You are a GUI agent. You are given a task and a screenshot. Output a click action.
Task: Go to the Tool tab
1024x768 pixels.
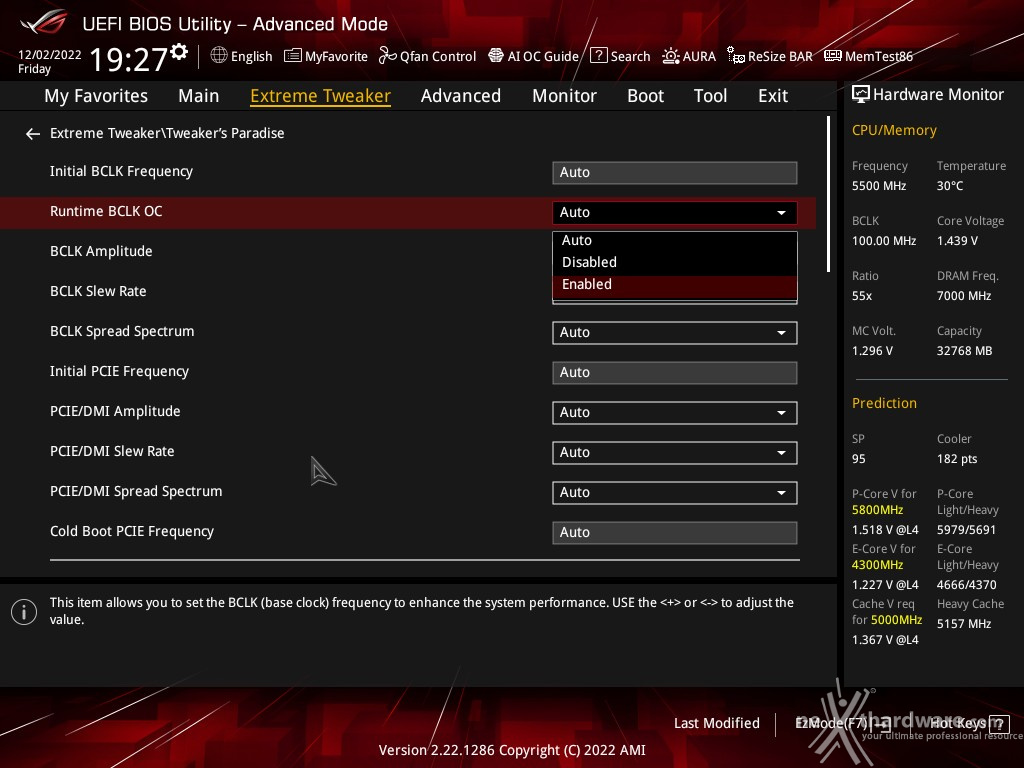coord(710,96)
